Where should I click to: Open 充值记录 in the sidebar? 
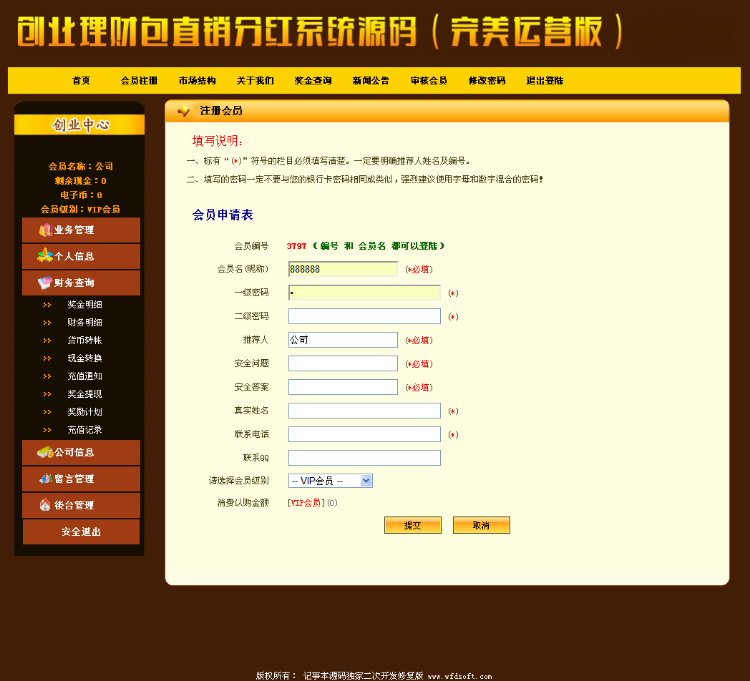[x=85, y=430]
